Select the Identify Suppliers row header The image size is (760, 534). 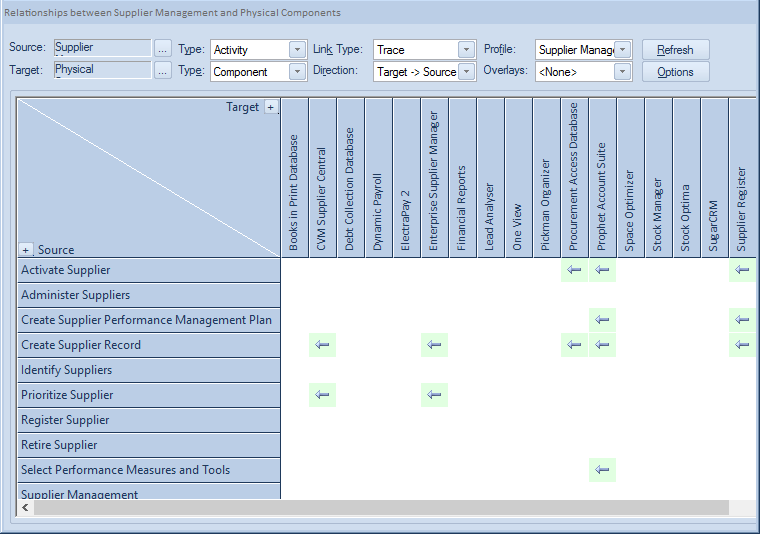(x=149, y=370)
